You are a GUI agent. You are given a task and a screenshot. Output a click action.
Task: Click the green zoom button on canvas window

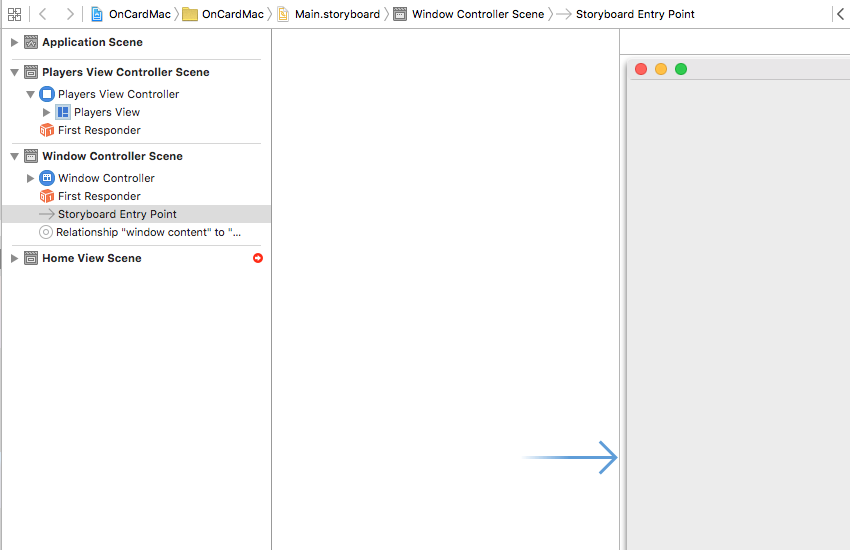(681, 69)
